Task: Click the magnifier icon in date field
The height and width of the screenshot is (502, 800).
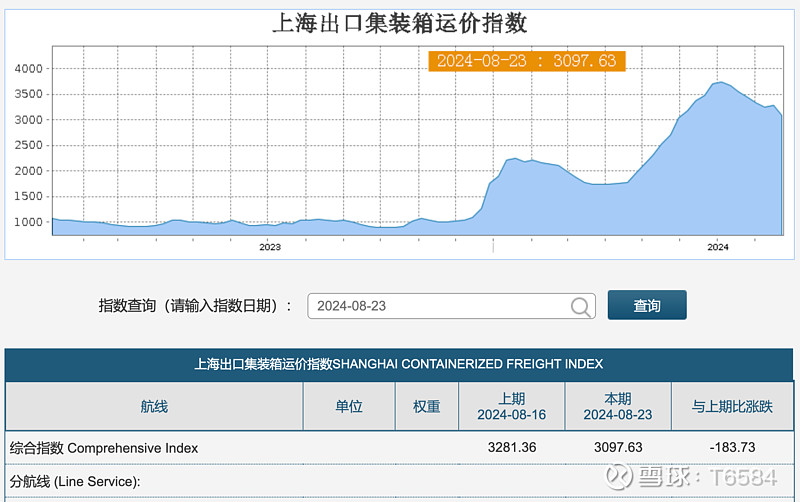Action: 581,307
